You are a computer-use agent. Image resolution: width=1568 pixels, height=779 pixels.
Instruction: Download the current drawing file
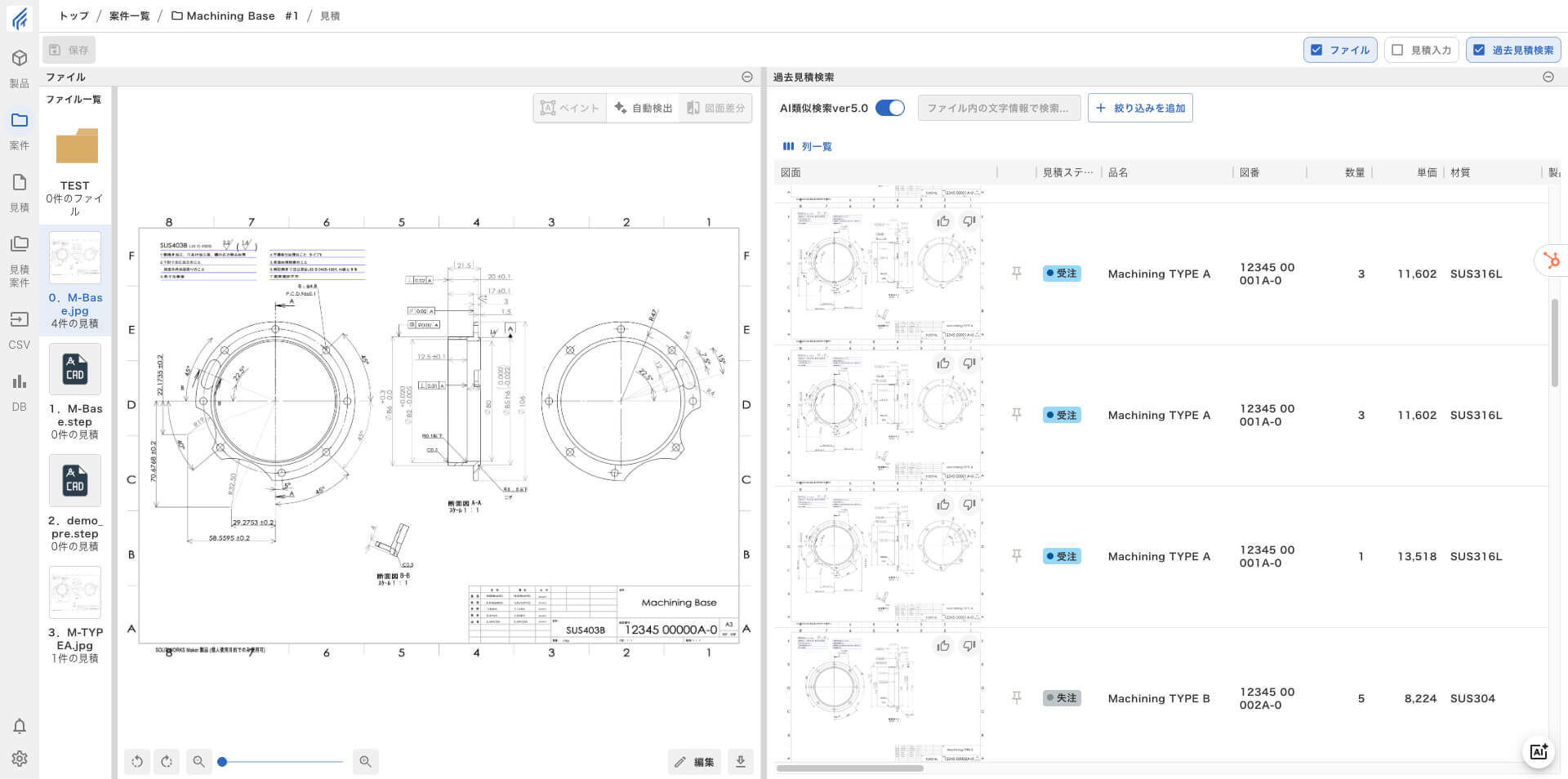(740, 762)
